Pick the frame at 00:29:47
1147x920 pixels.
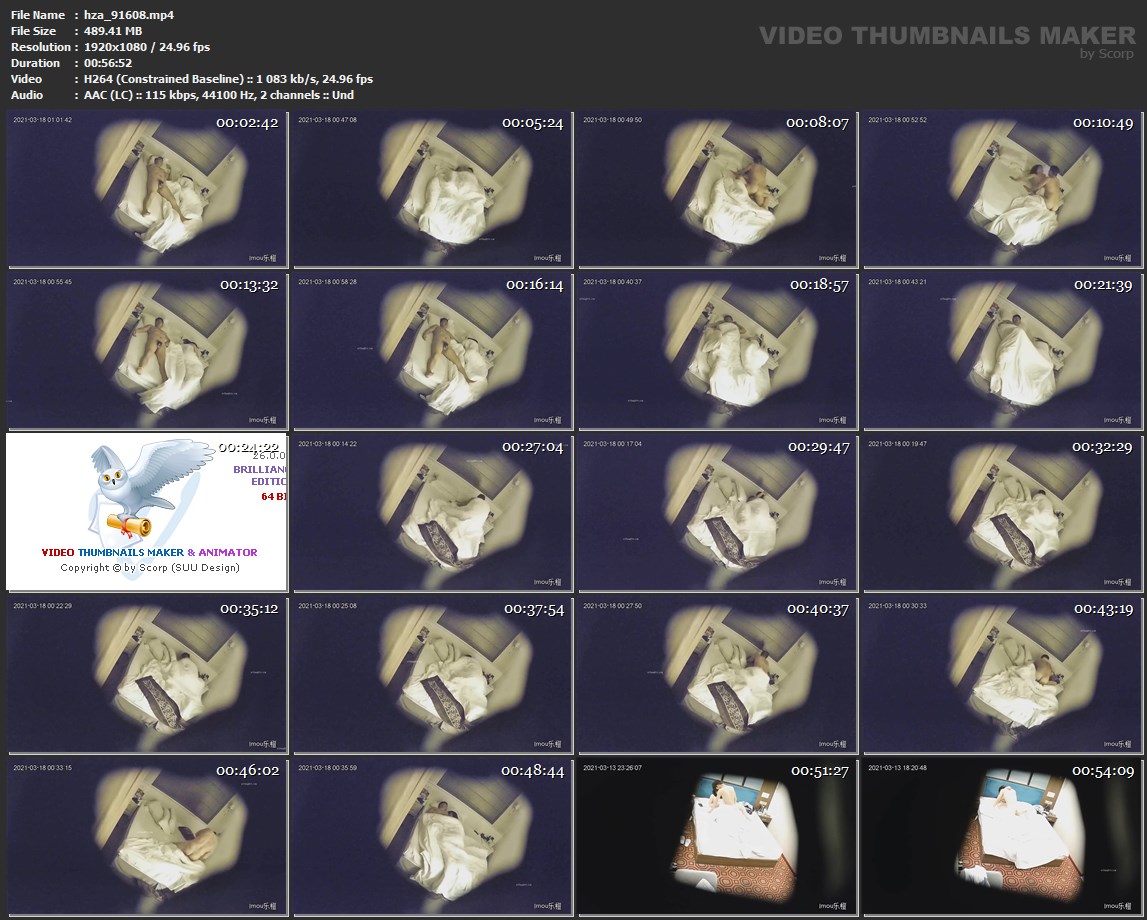(717, 513)
